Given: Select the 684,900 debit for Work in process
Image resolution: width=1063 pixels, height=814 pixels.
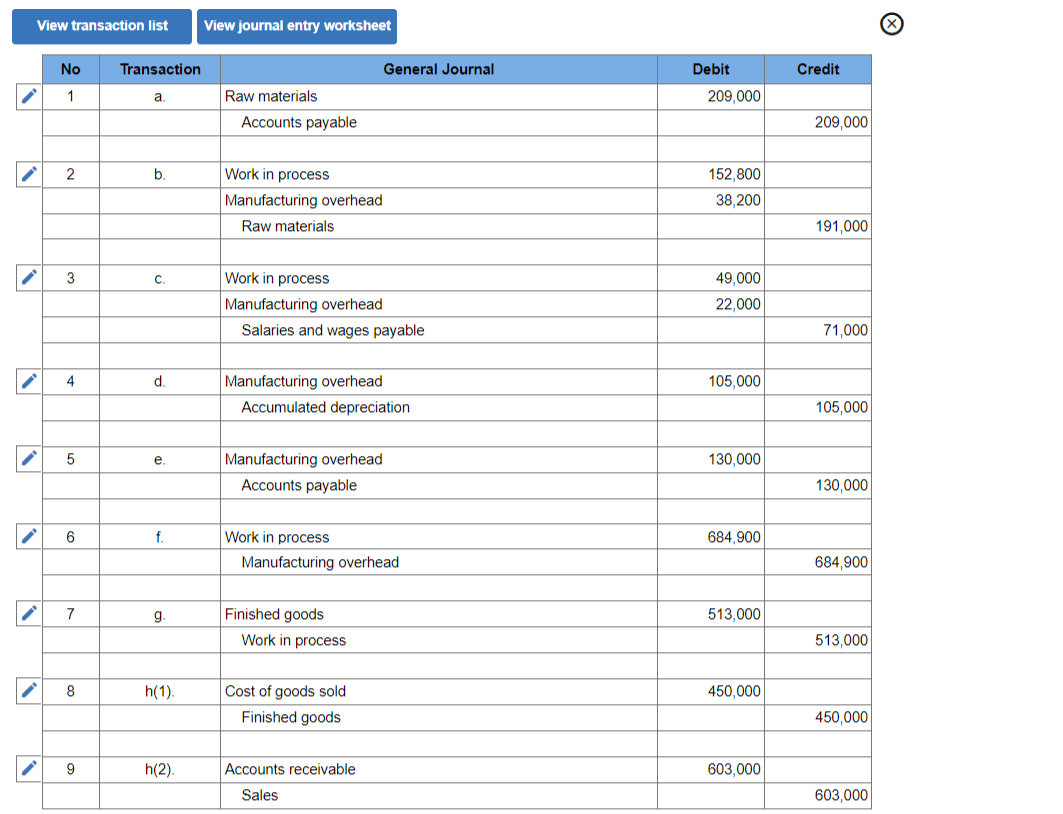Looking at the screenshot, I should click(710, 537).
